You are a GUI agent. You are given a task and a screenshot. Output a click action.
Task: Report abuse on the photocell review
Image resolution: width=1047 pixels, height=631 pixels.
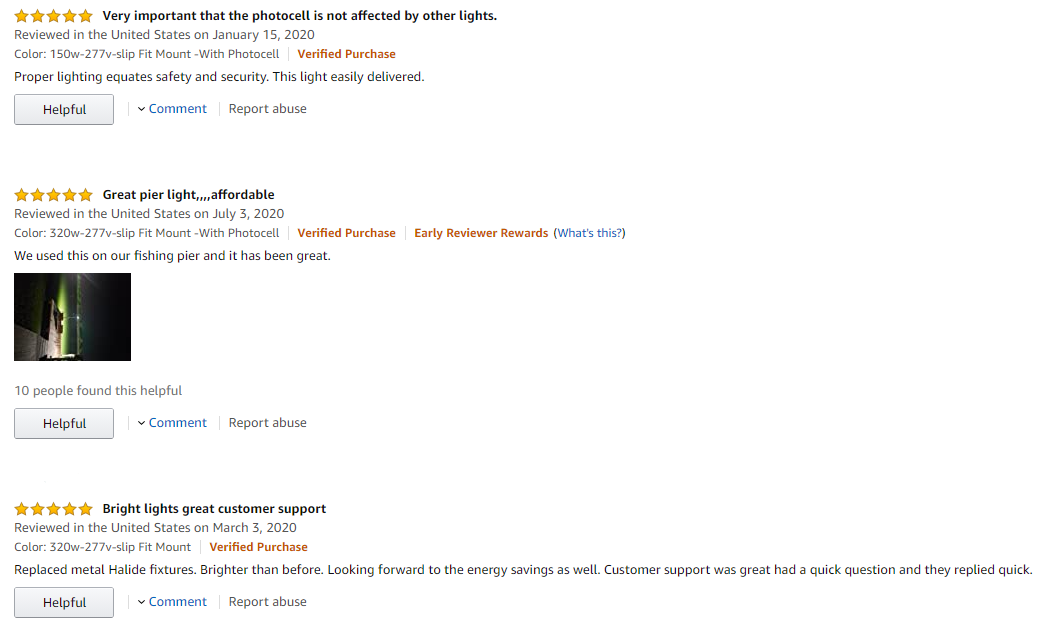click(267, 109)
